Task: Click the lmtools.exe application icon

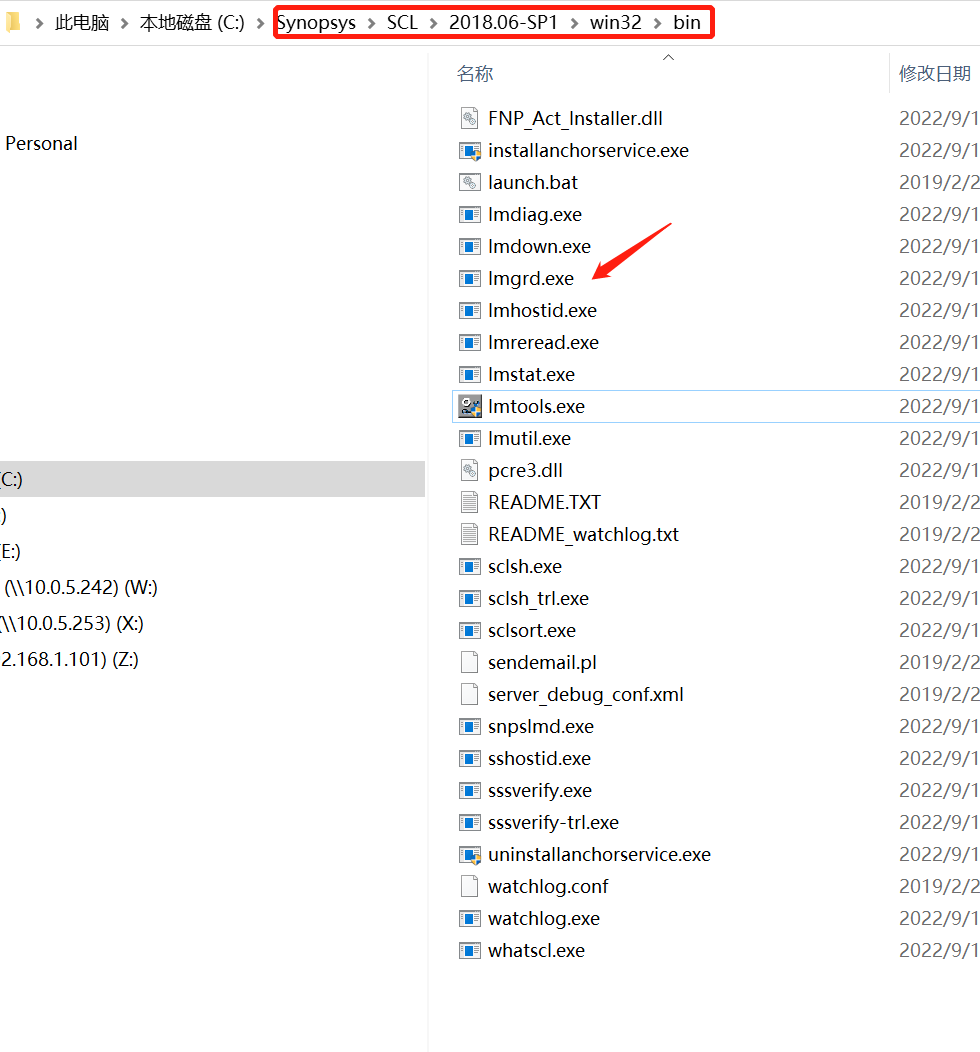Action: click(470, 407)
